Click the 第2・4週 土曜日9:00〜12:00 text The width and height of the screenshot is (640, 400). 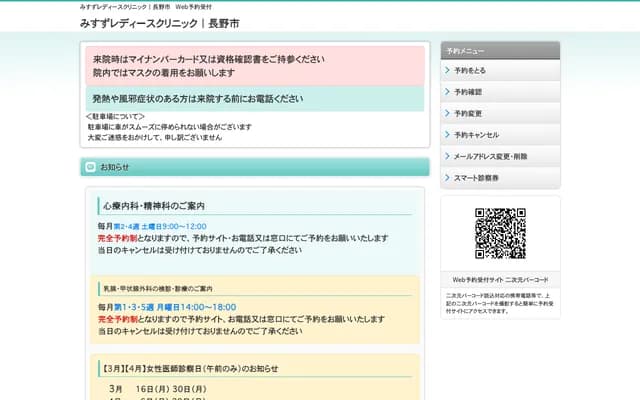click(x=160, y=227)
